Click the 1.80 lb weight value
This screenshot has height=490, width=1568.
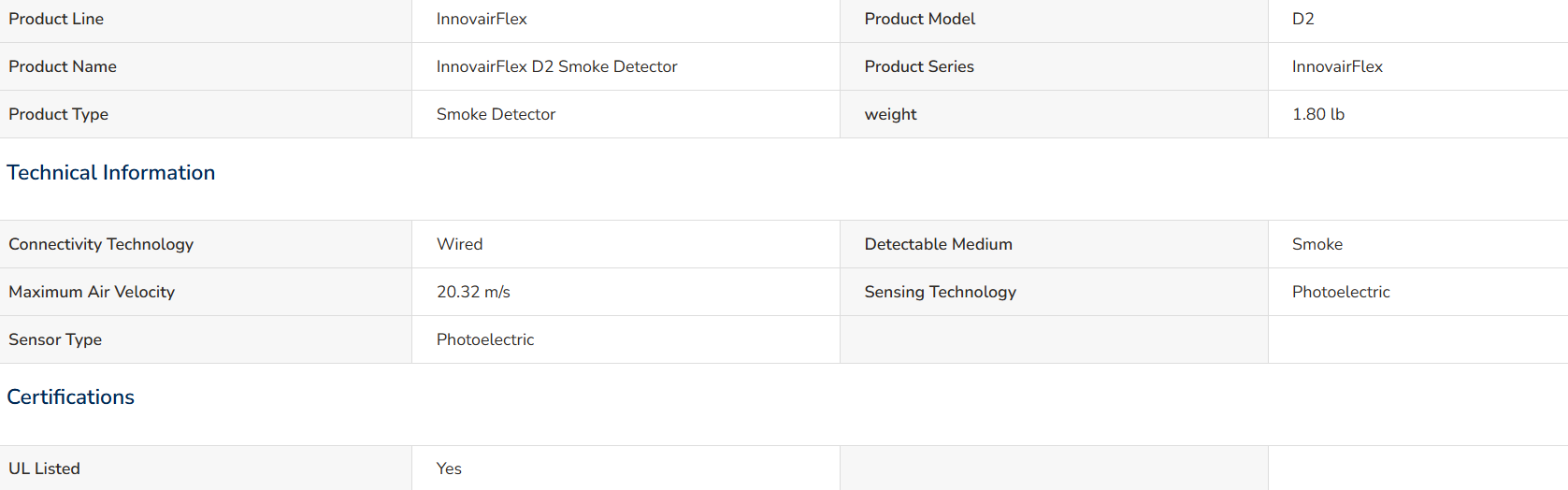[x=1318, y=114]
